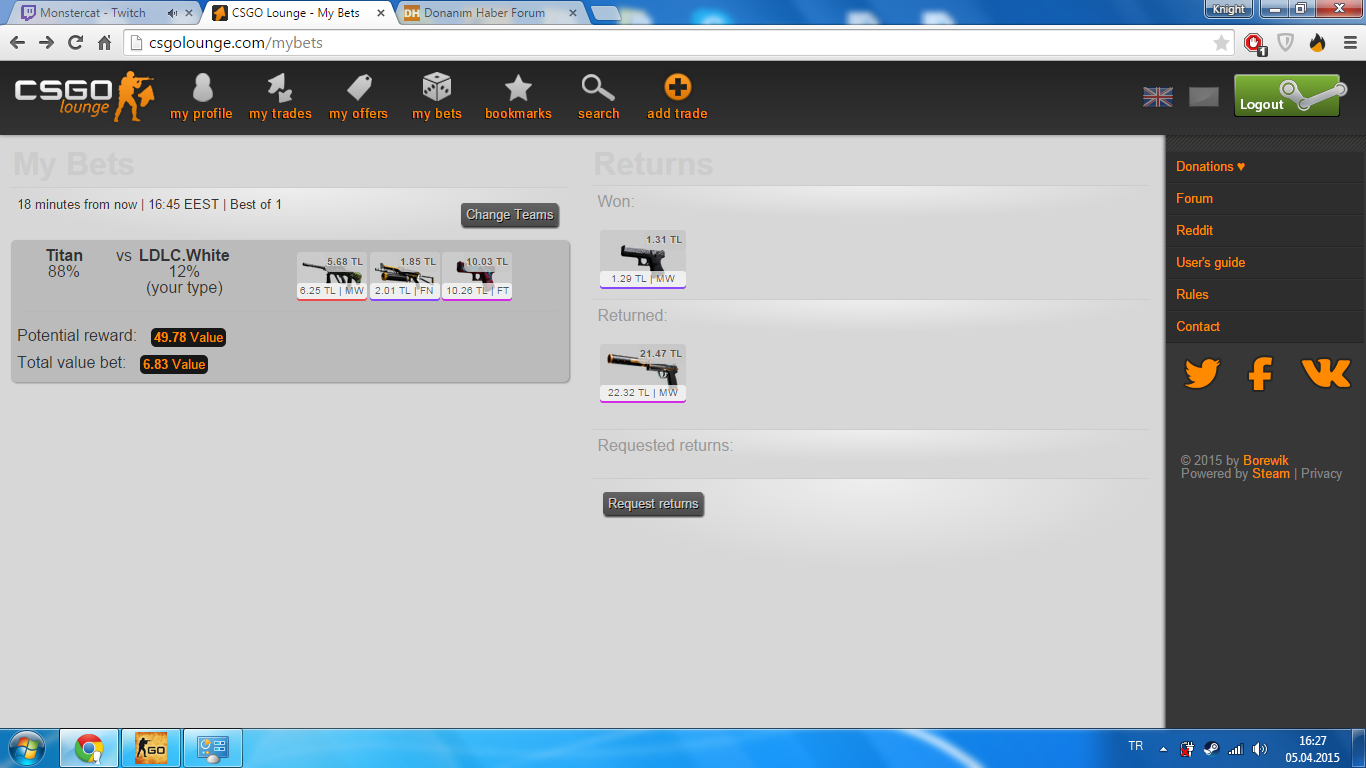Click Request returns button

pos(653,504)
